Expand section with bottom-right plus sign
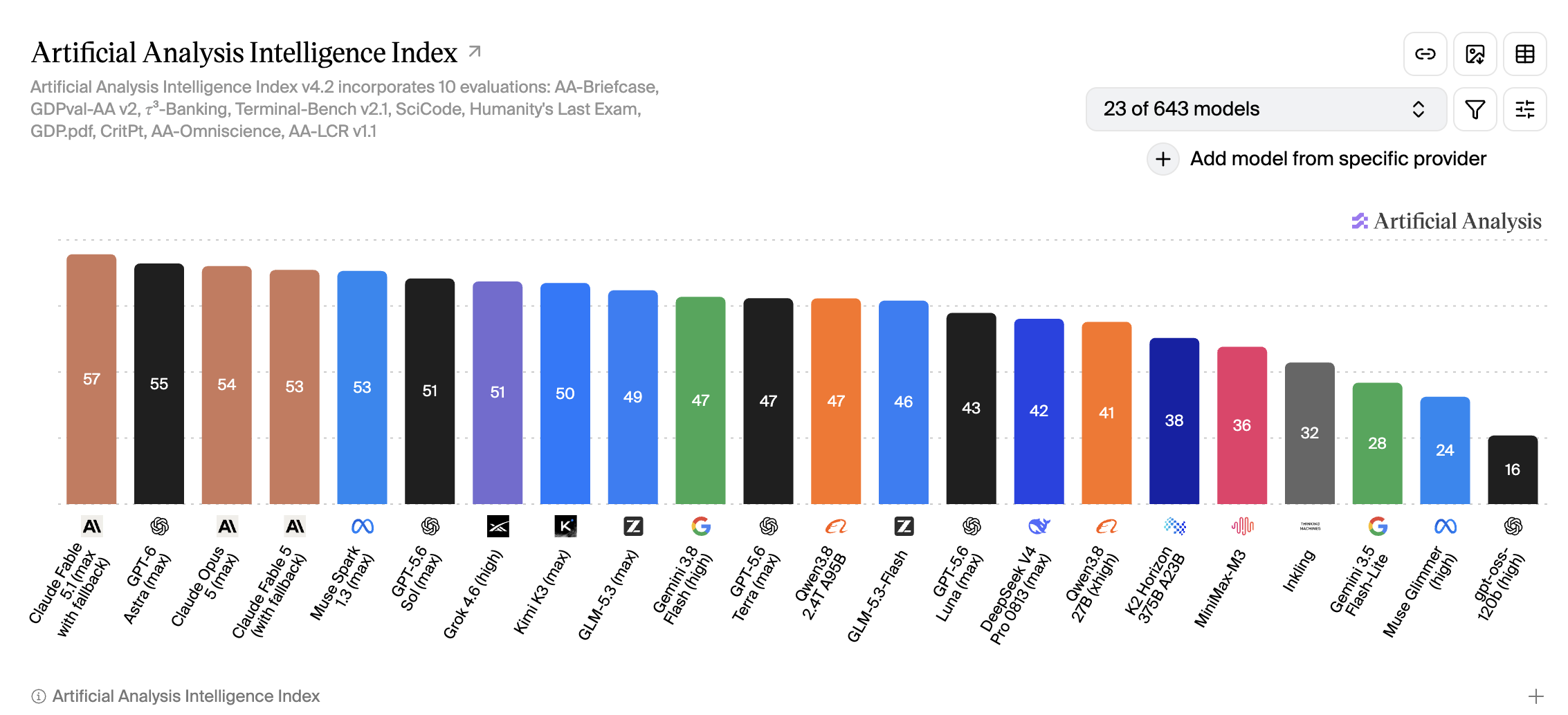1568x715 pixels. tap(1536, 696)
